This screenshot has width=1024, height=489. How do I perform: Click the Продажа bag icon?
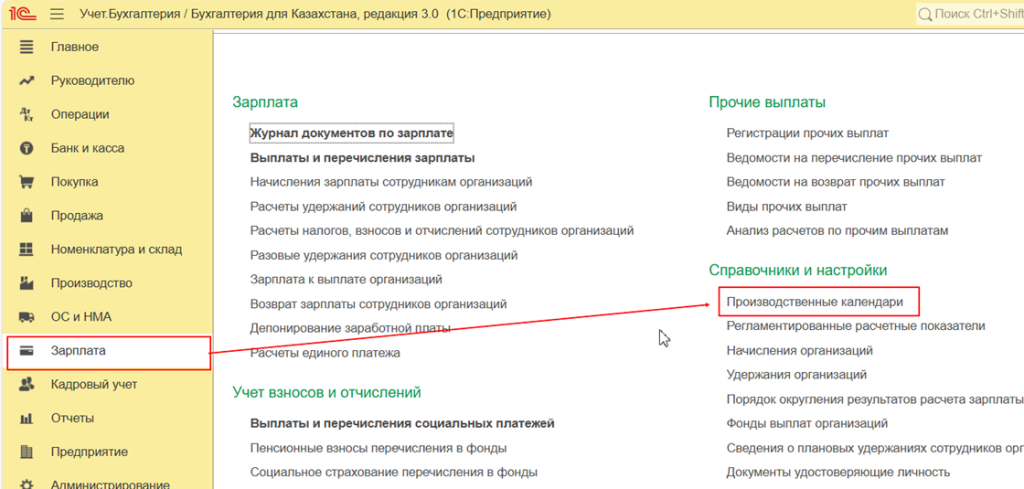click(27, 216)
